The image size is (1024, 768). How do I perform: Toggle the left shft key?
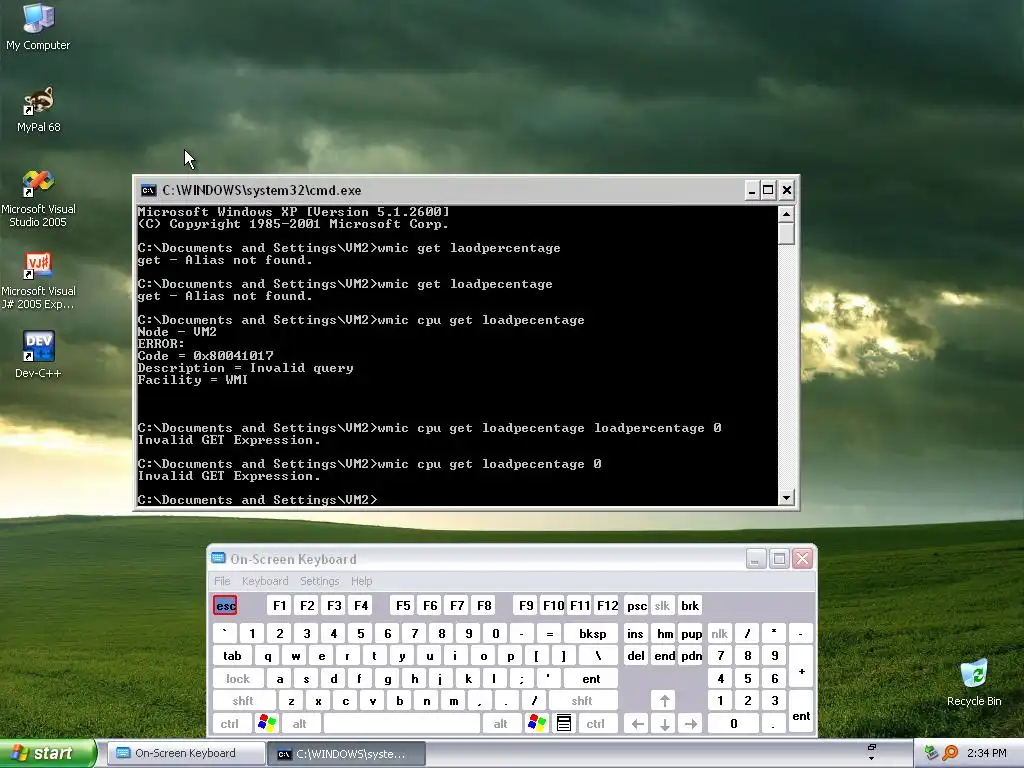click(x=243, y=701)
